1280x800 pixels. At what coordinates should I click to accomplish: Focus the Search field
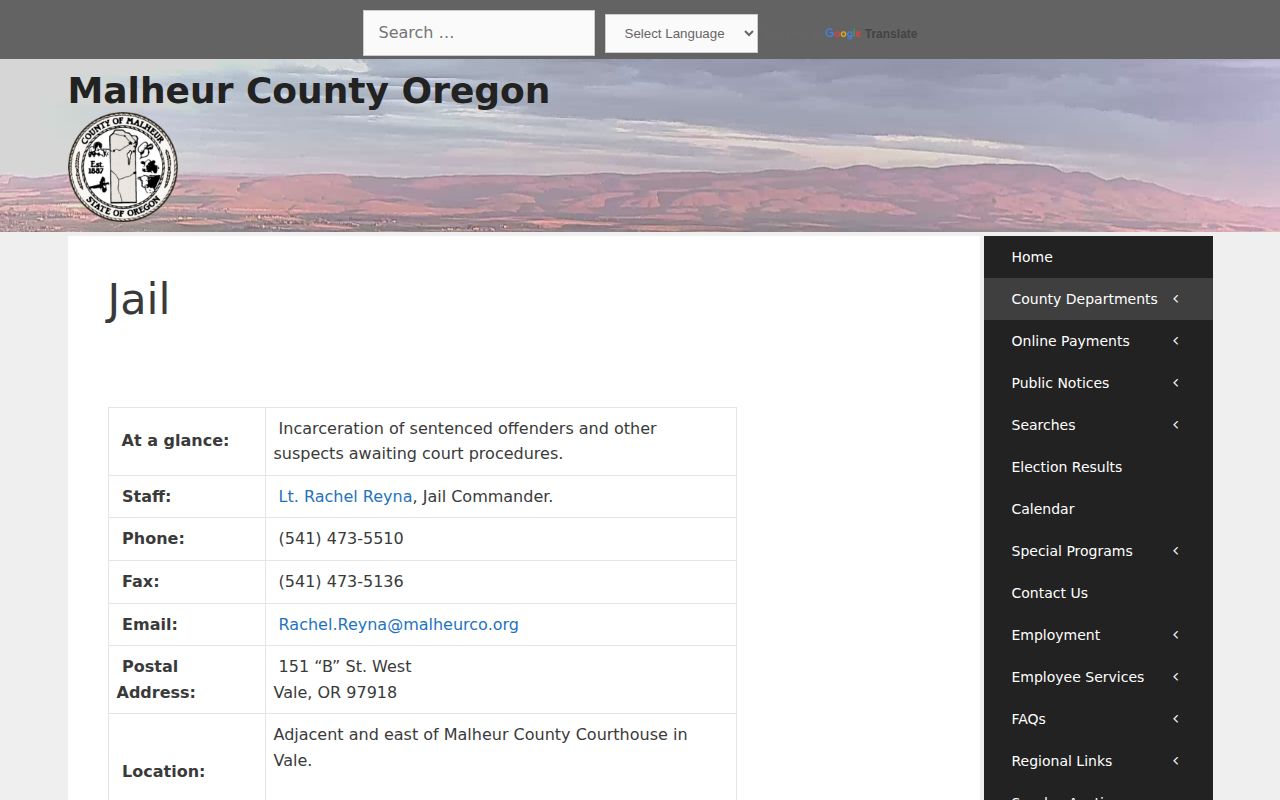click(x=479, y=33)
